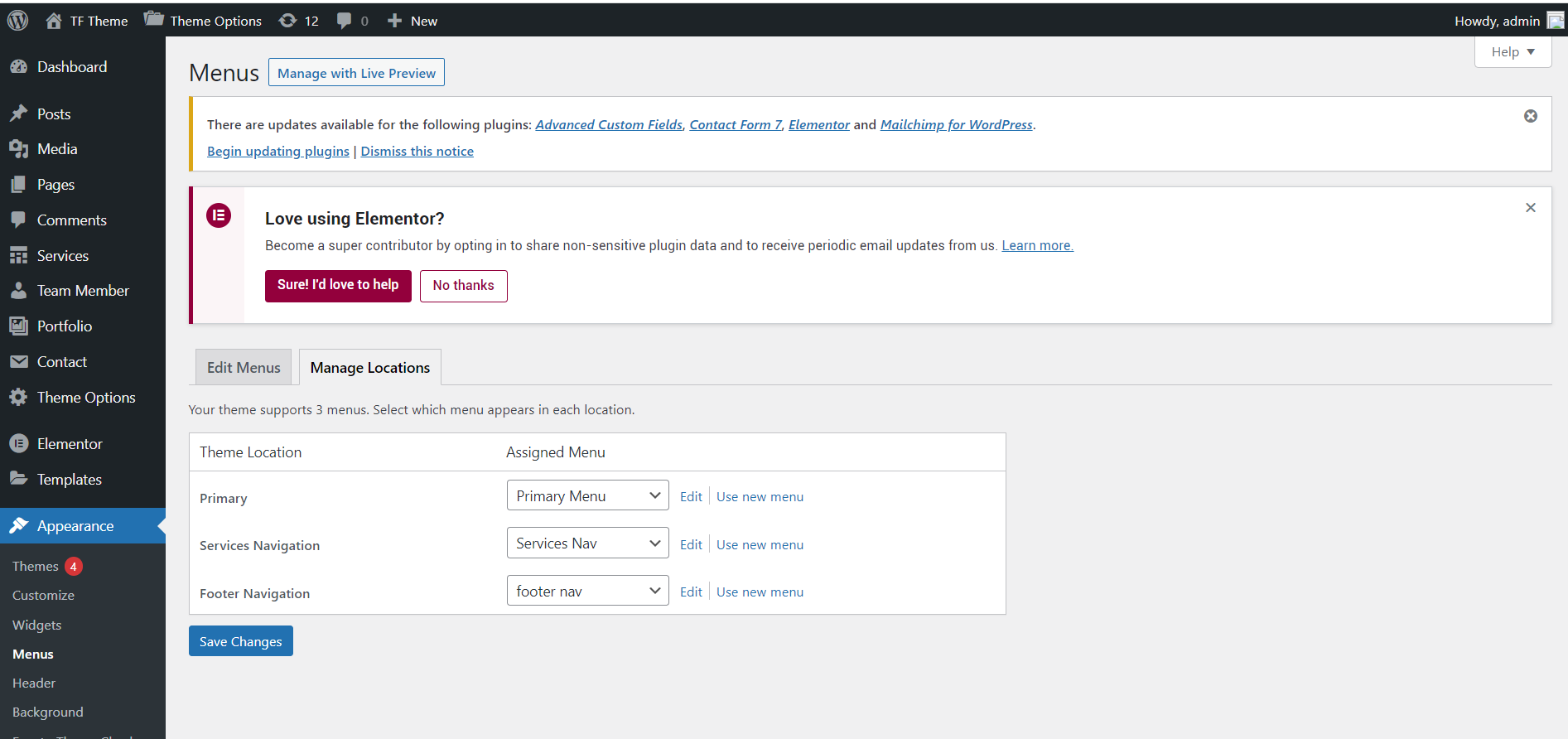Click the admin avatar thumbnail
Image resolution: width=1568 pixels, height=739 pixels.
click(x=1555, y=21)
